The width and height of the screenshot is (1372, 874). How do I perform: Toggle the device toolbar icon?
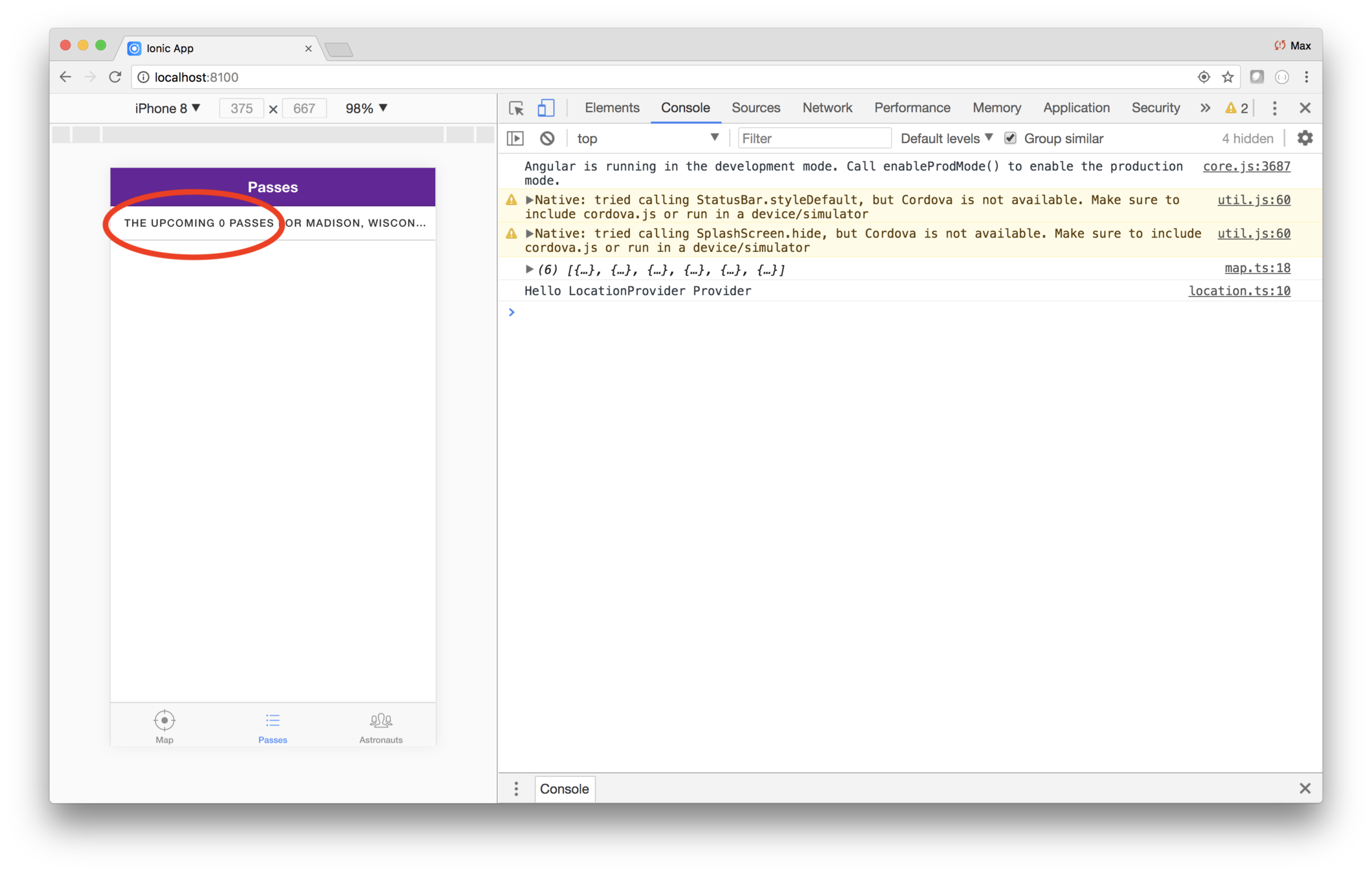[x=546, y=108]
